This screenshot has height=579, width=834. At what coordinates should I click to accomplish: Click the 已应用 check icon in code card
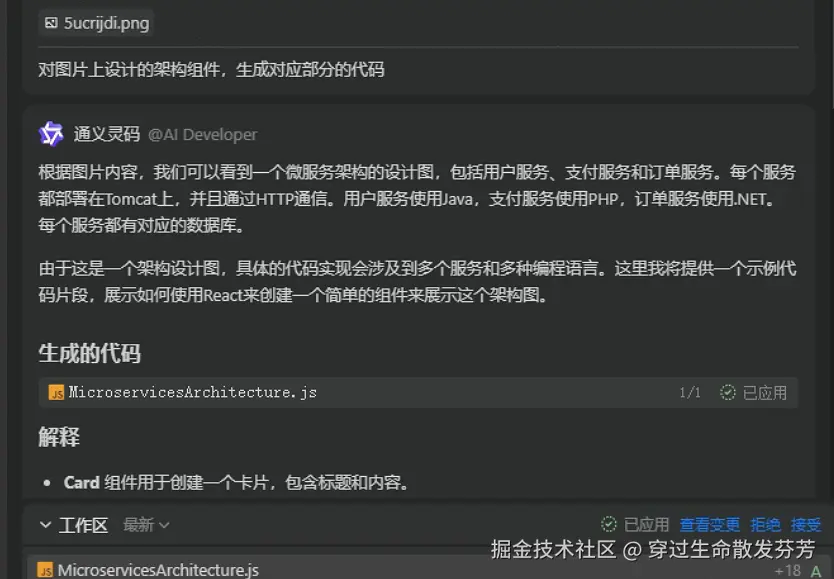point(727,392)
